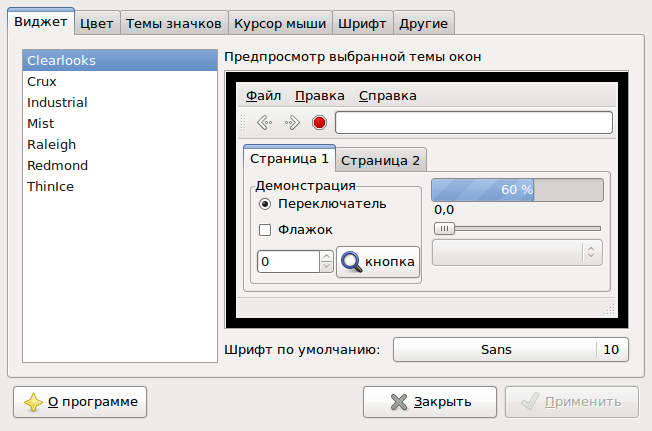Click the star icon on О программе
652x431 pixels.
[x=33, y=402]
